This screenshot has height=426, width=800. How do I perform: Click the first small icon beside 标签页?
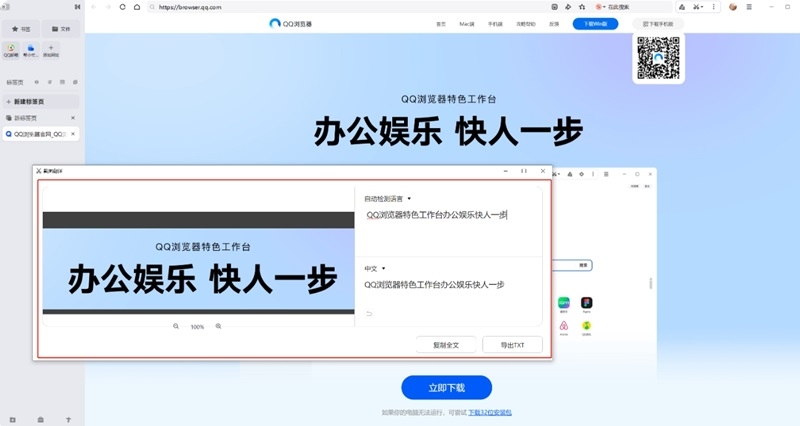coord(37,82)
